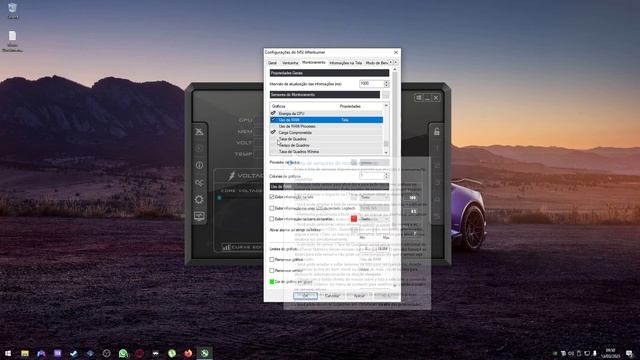The image size is (640, 360).
Task: Select the Monitoramento tab
Action: pyautogui.click(x=313, y=62)
